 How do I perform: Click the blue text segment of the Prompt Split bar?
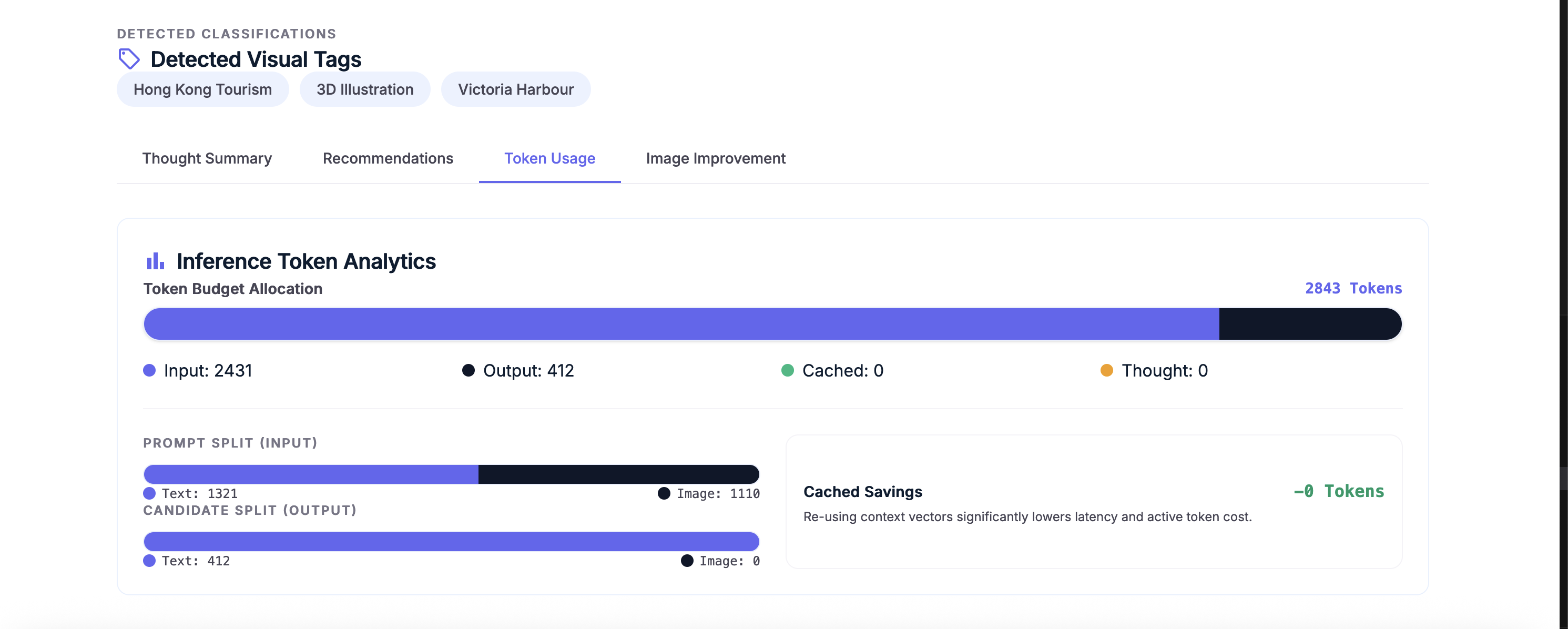pos(311,474)
